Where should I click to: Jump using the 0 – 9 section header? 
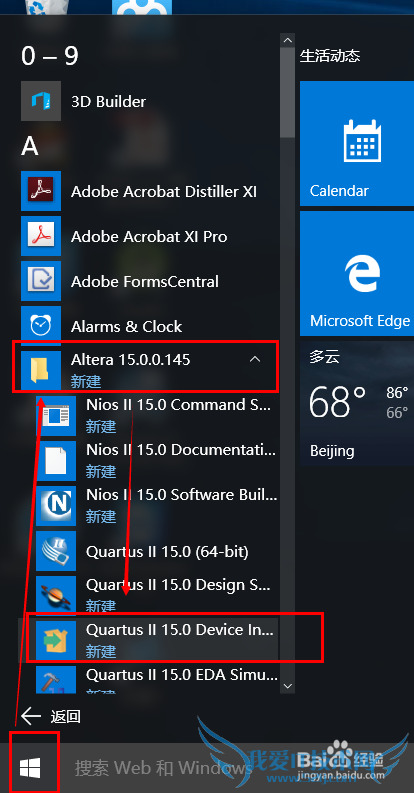(x=50, y=56)
